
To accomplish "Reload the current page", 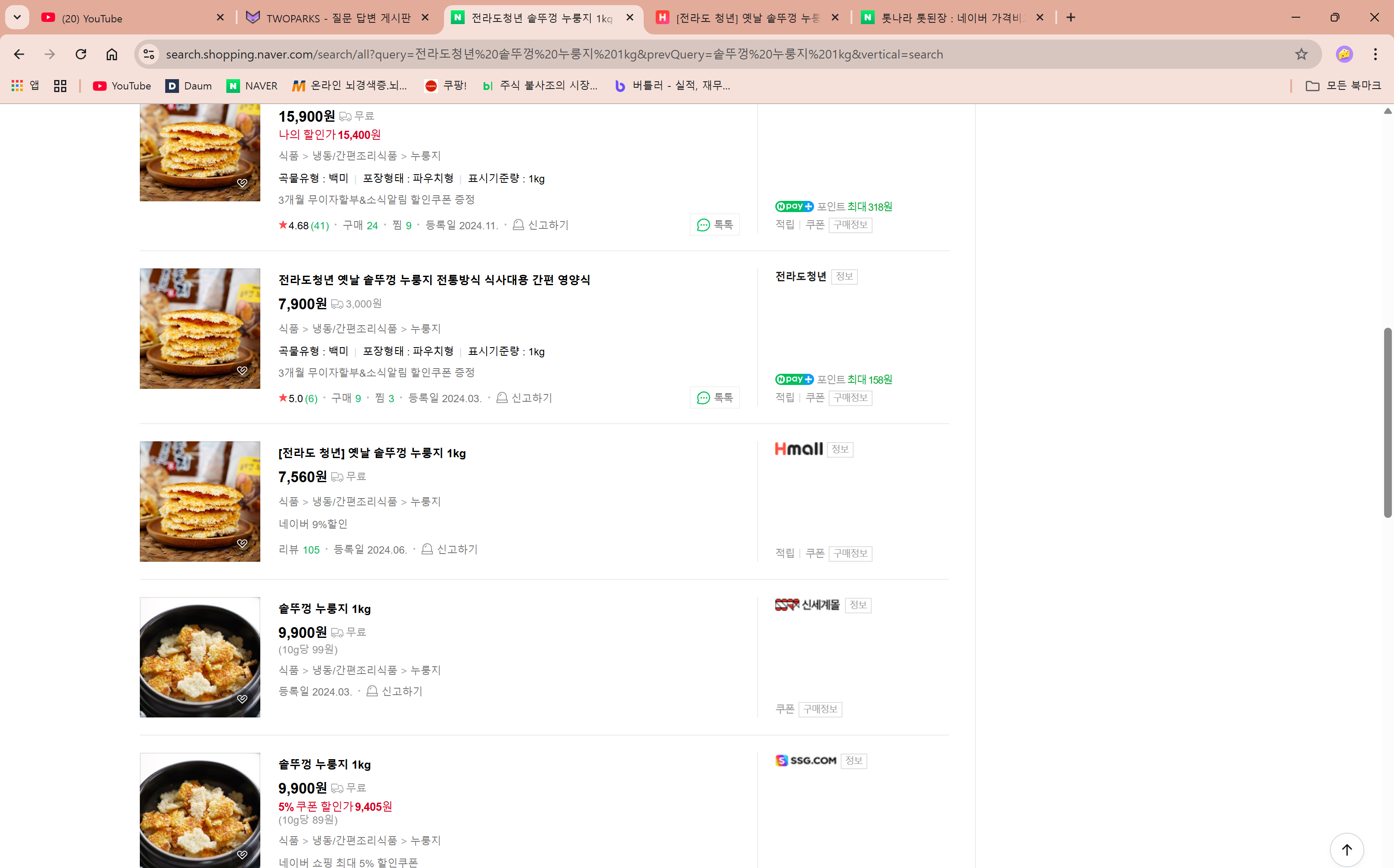I will tap(81, 54).
